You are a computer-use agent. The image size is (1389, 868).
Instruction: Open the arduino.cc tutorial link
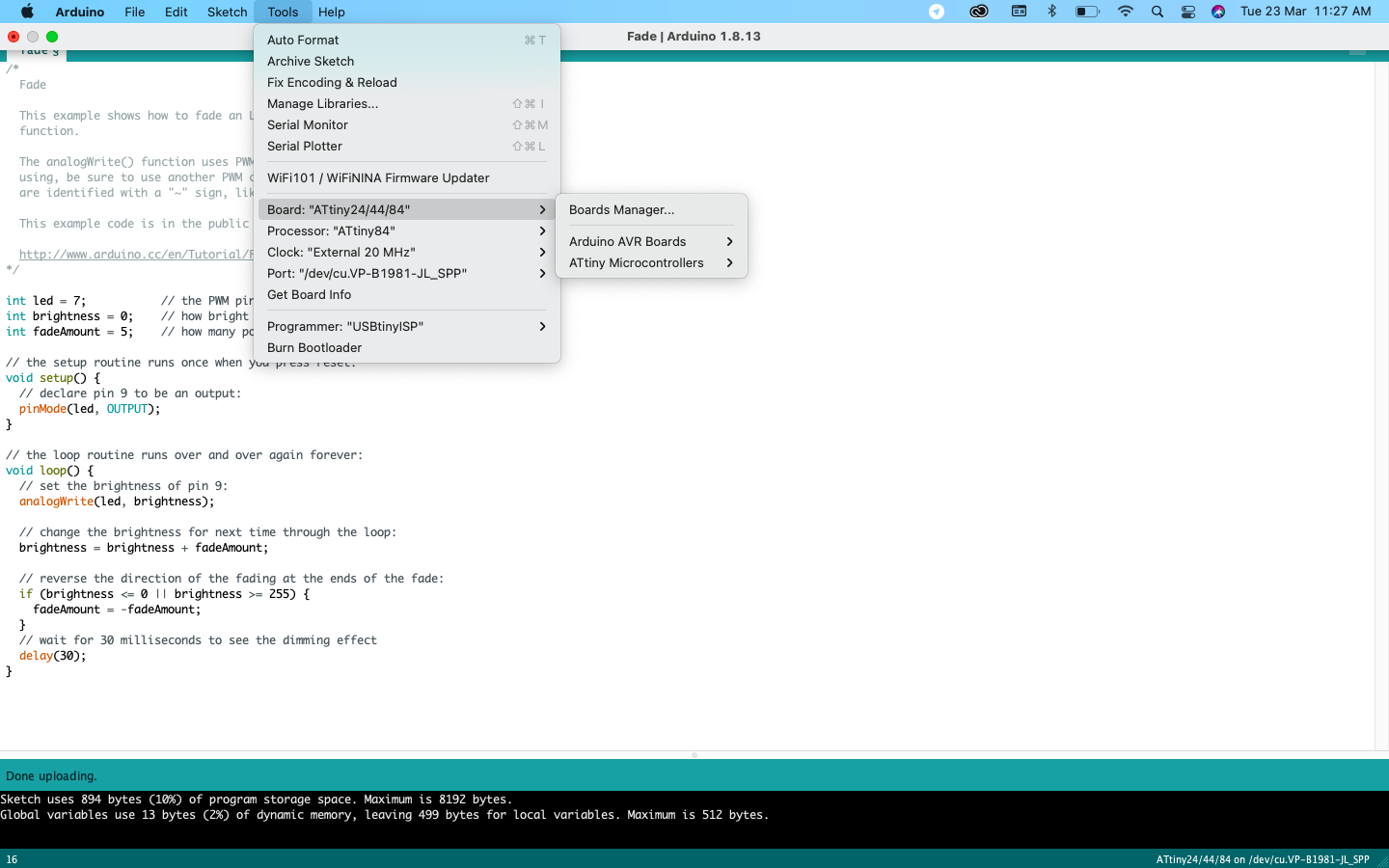coord(135,255)
